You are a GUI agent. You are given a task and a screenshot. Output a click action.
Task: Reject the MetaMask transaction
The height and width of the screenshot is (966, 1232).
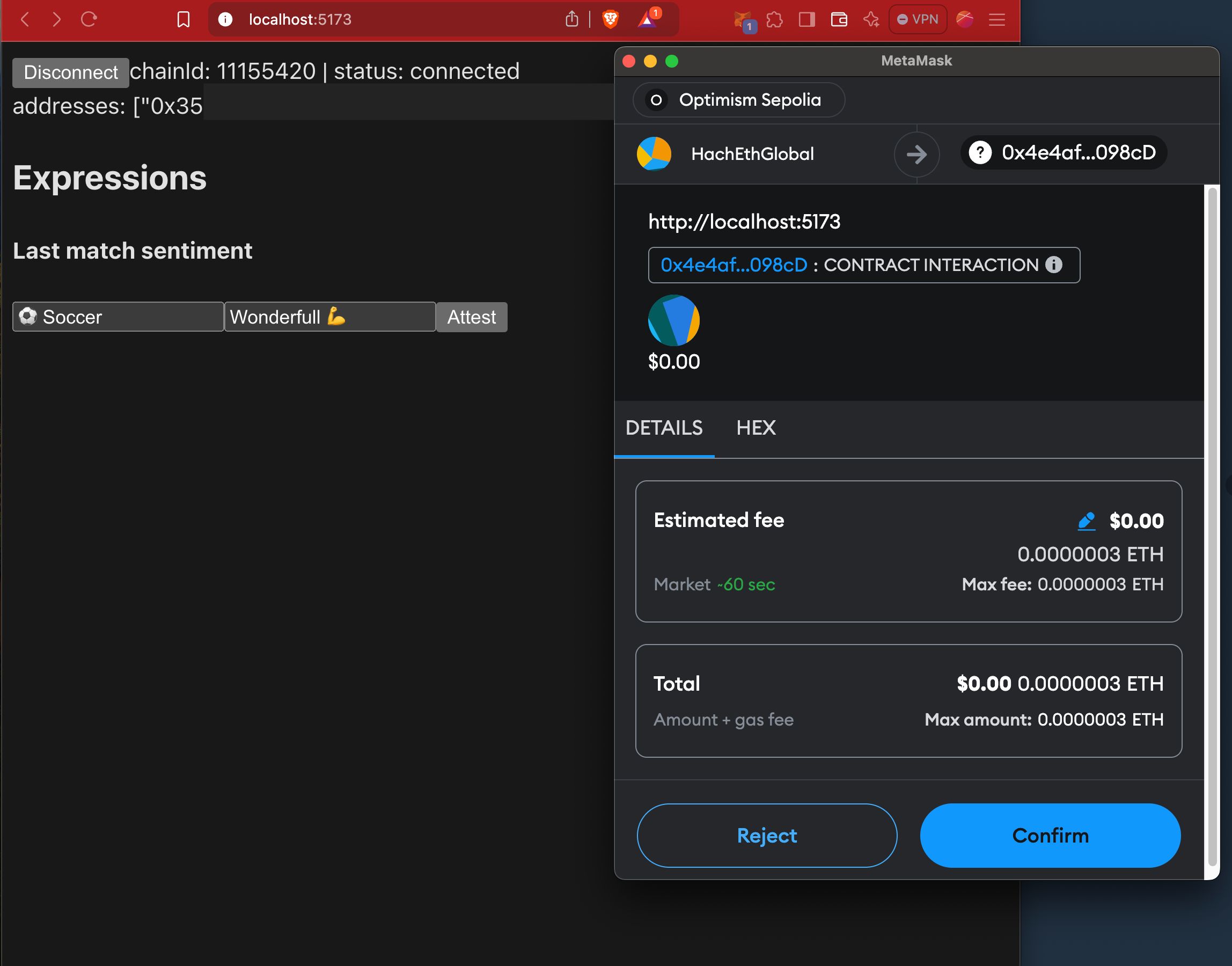[767, 836]
